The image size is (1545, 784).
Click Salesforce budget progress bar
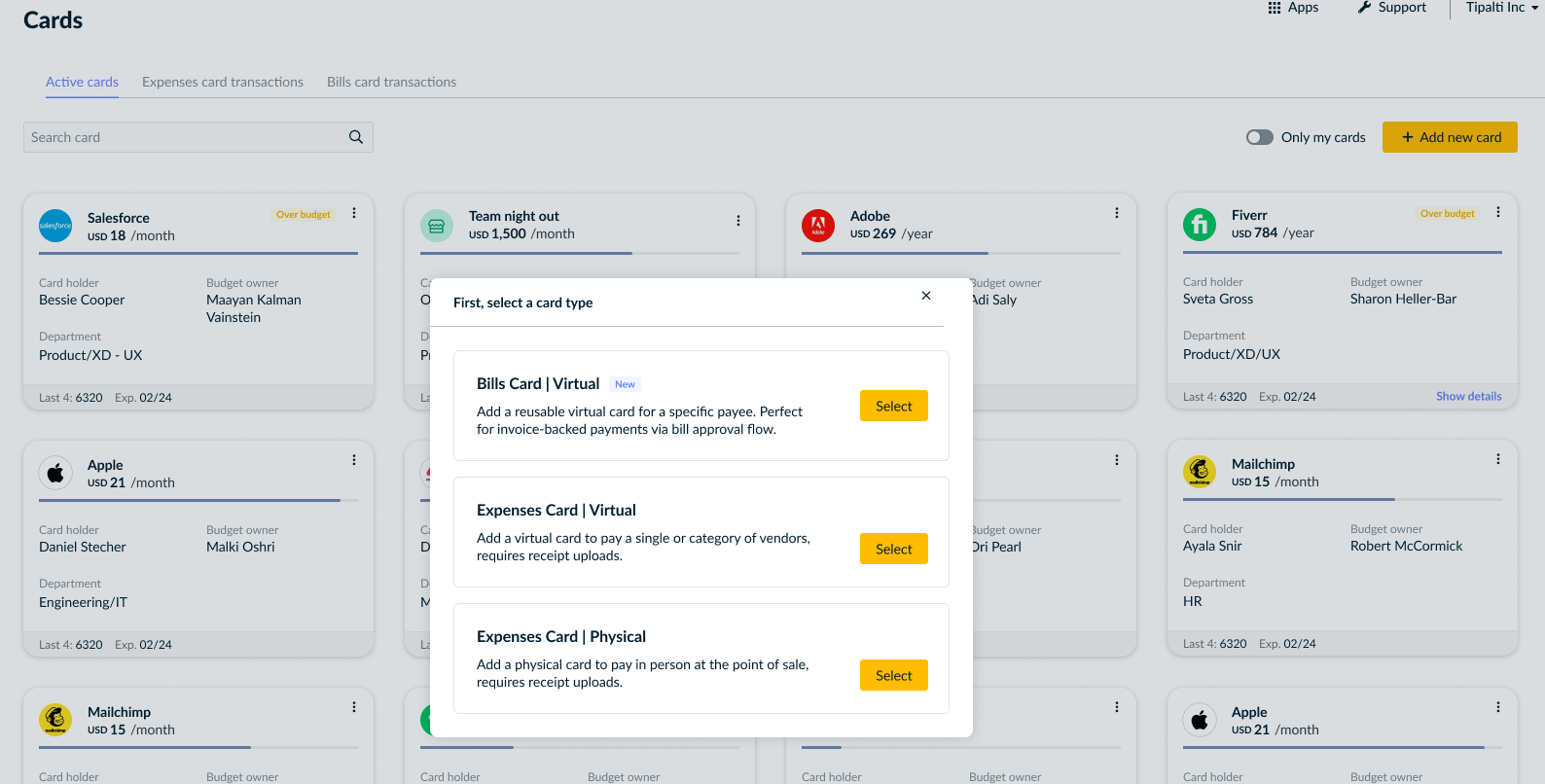198,254
